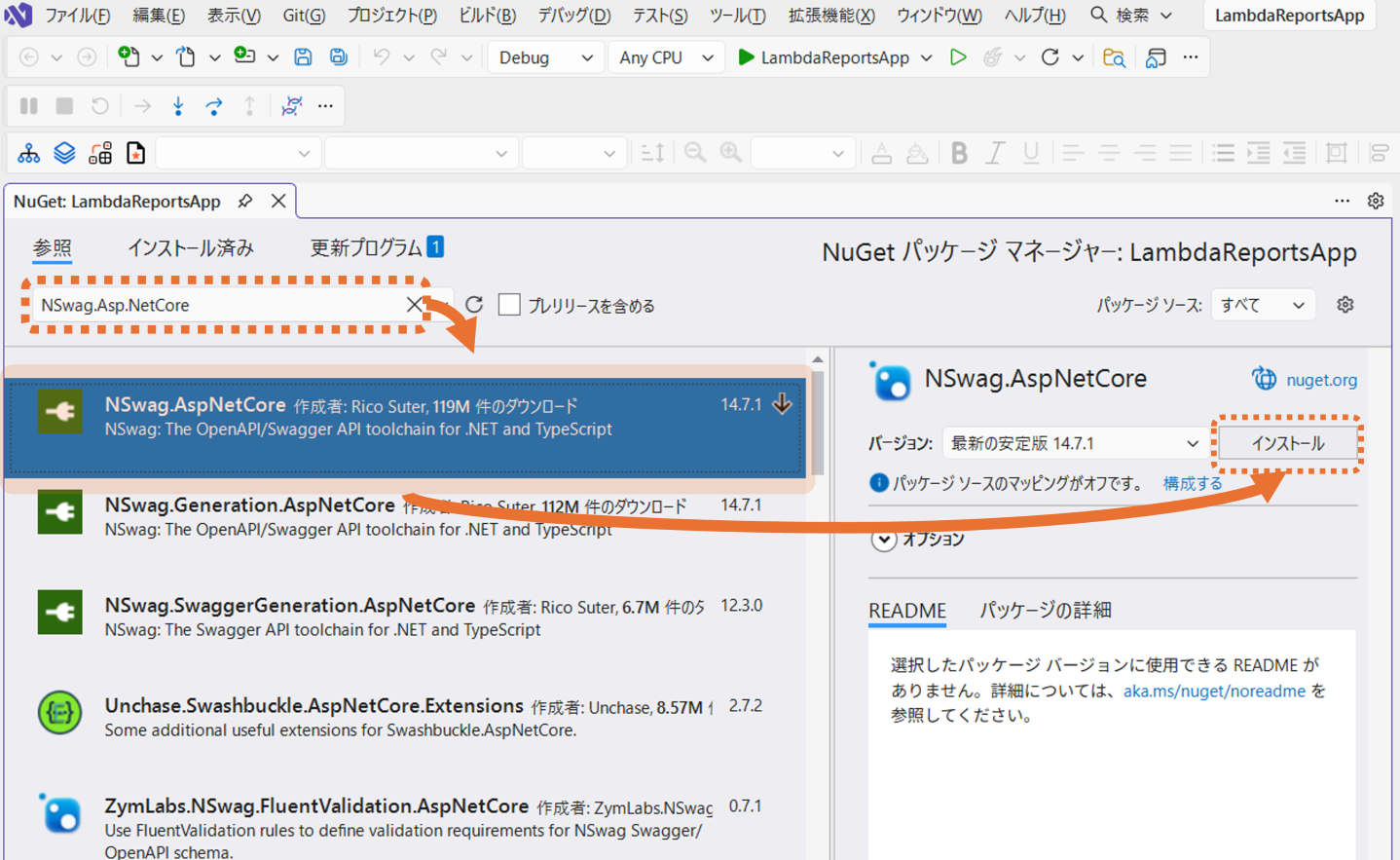Image resolution: width=1400 pixels, height=860 pixels.
Task: Select the NSwag.Generation.AspNetCore package
Action: pos(405,516)
